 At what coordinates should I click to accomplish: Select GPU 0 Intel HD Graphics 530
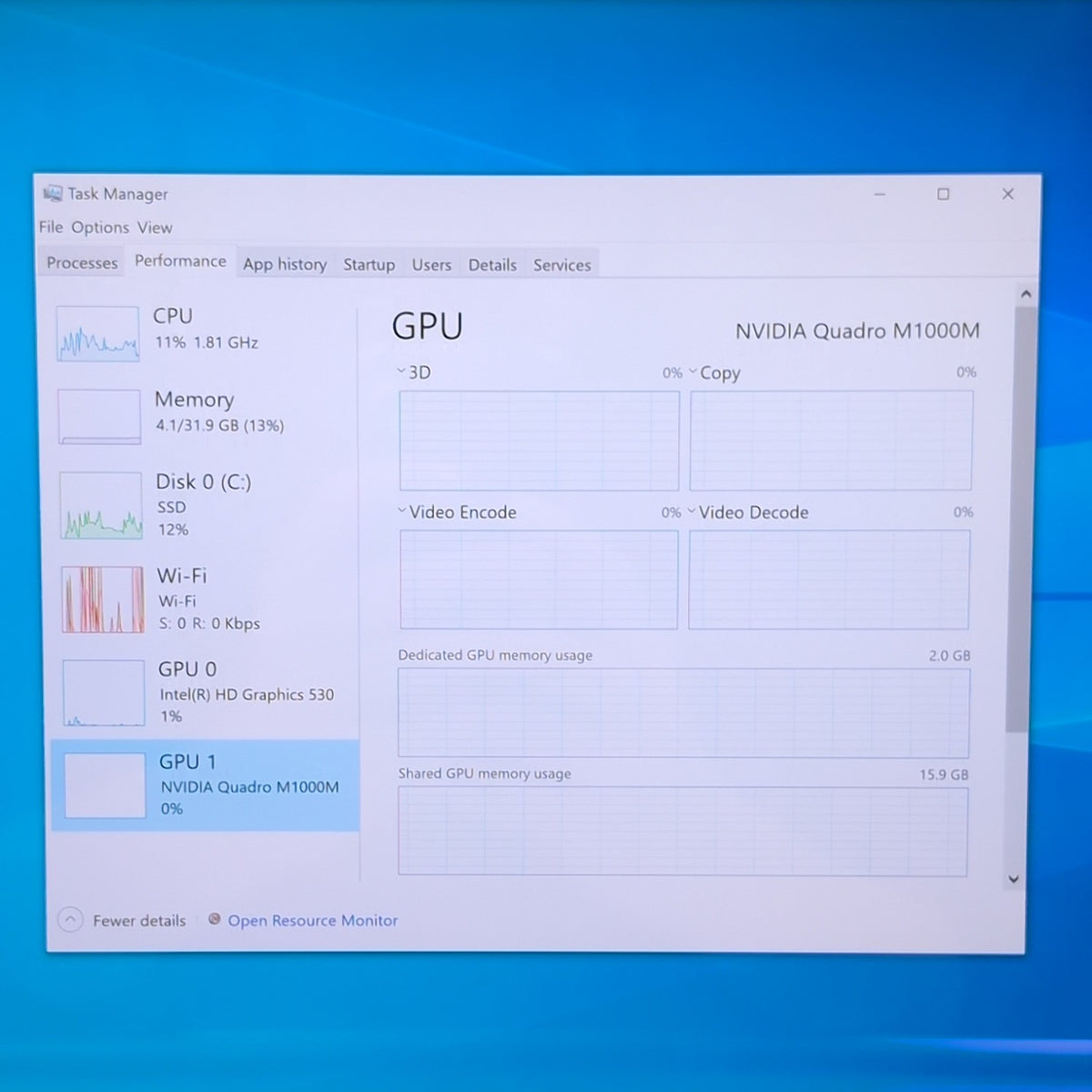click(206, 693)
